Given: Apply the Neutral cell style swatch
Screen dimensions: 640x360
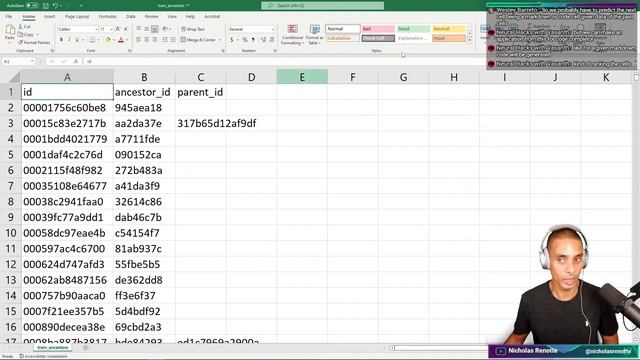Looking at the screenshot, I should (x=449, y=29).
